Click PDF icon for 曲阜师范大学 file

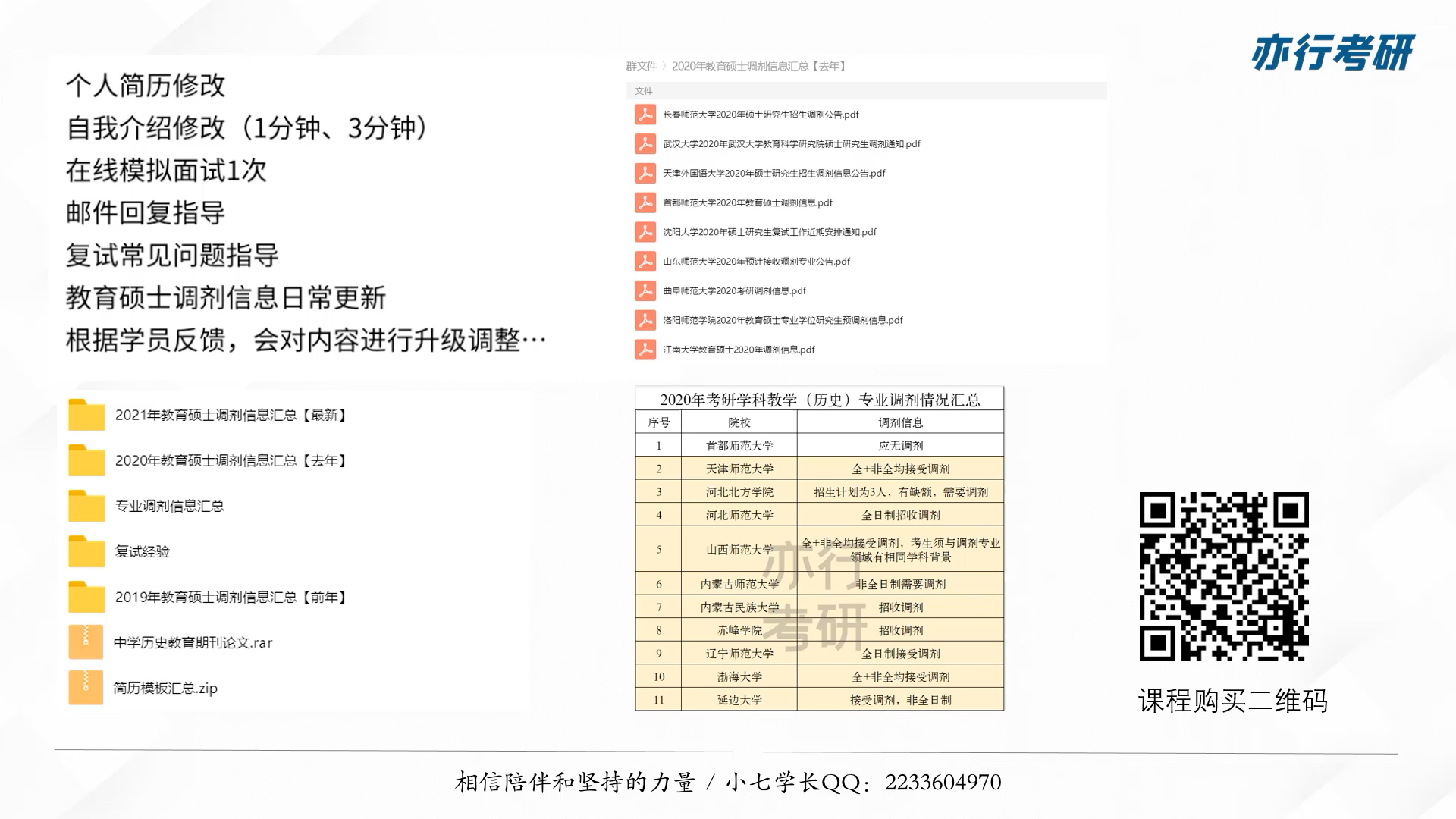click(x=645, y=290)
